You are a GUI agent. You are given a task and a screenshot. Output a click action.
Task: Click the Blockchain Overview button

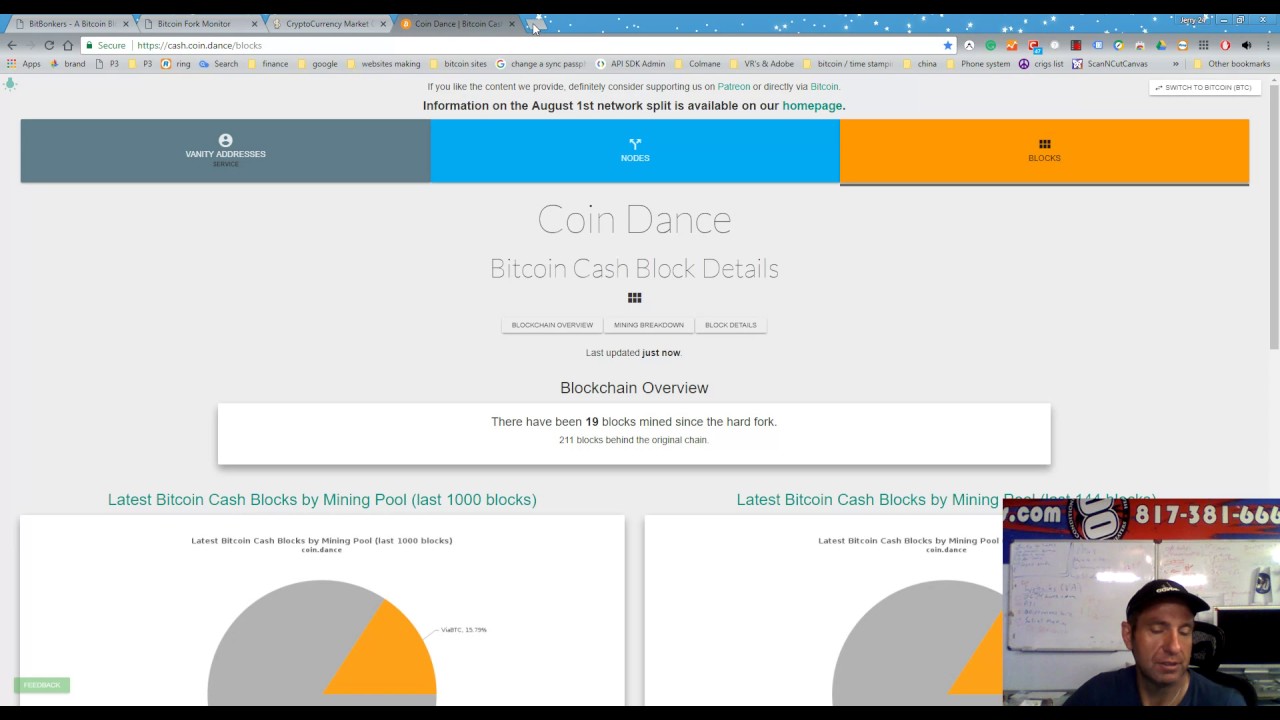552,325
